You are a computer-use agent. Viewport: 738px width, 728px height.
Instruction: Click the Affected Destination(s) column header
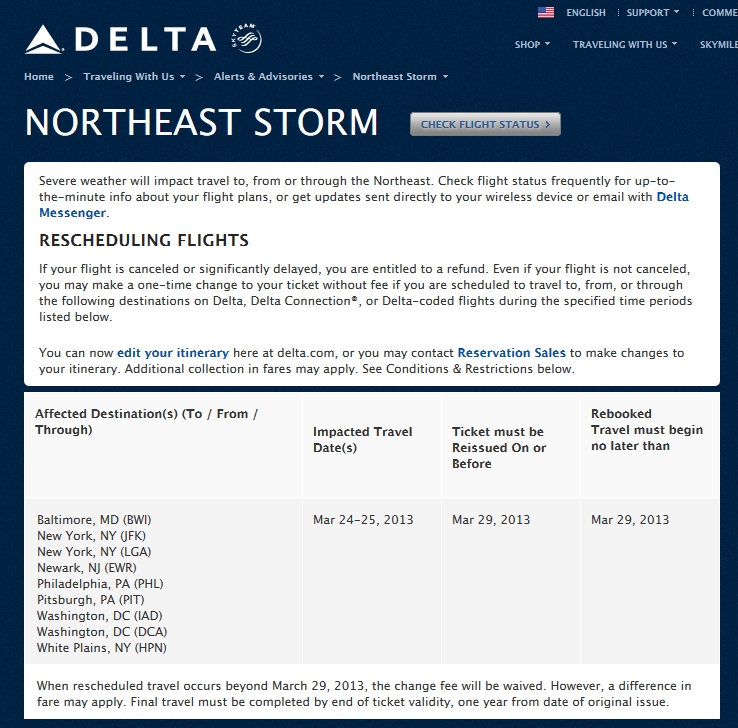146,422
